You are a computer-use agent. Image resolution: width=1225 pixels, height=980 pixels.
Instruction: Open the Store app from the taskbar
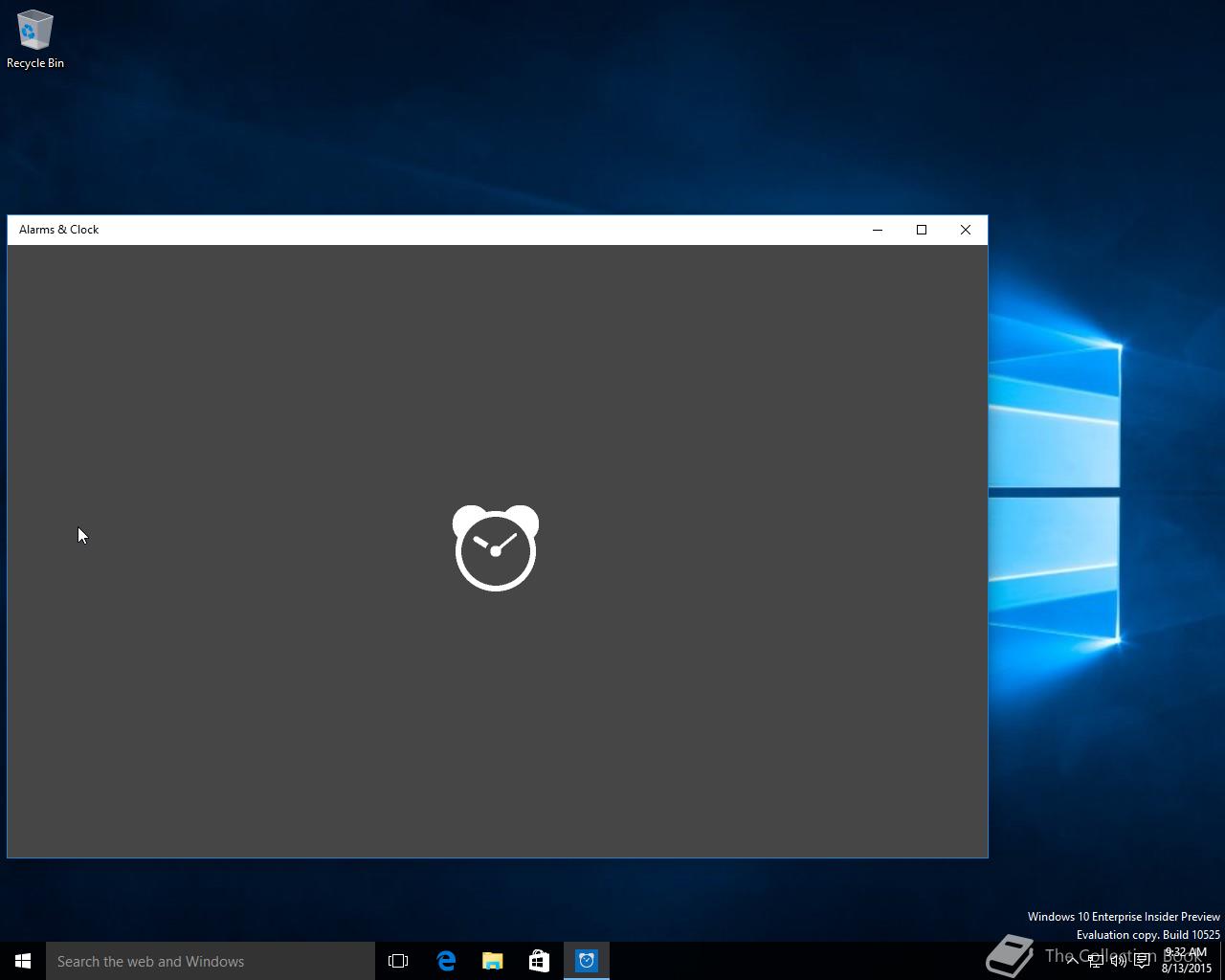tap(539, 961)
